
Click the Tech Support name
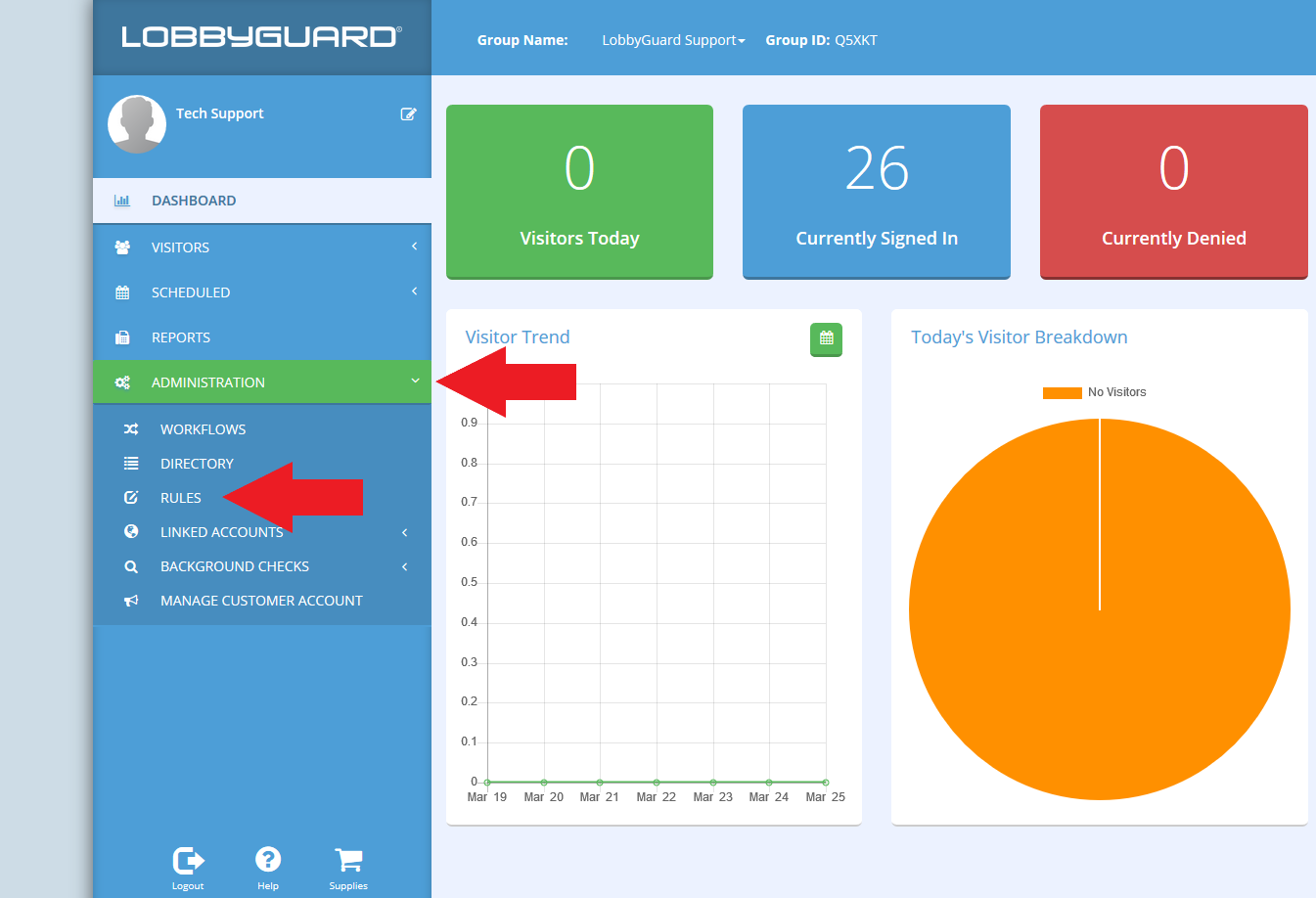click(x=220, y=113)
